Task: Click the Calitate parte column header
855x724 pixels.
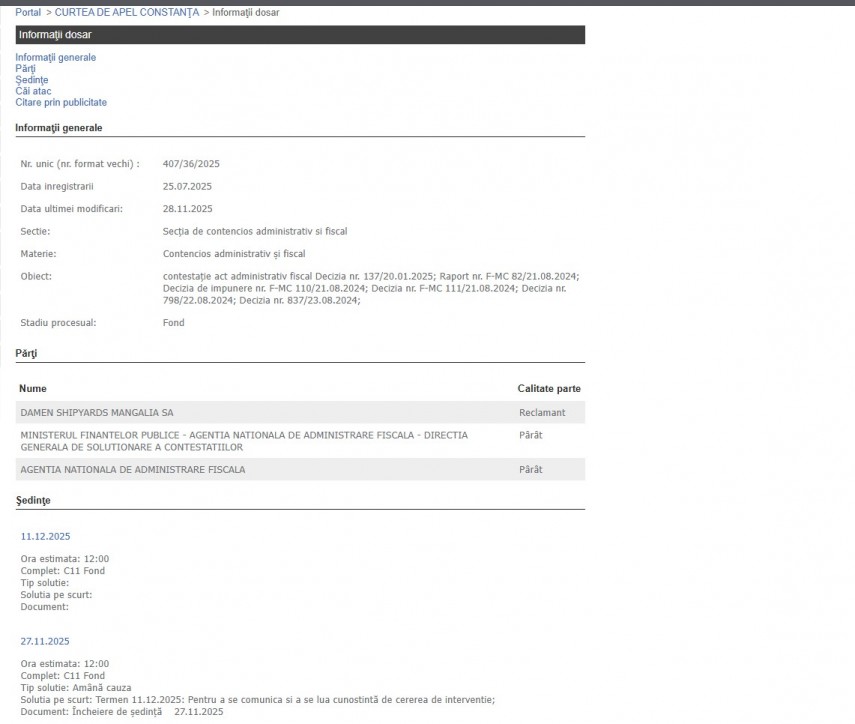Action: pos(548,388)
